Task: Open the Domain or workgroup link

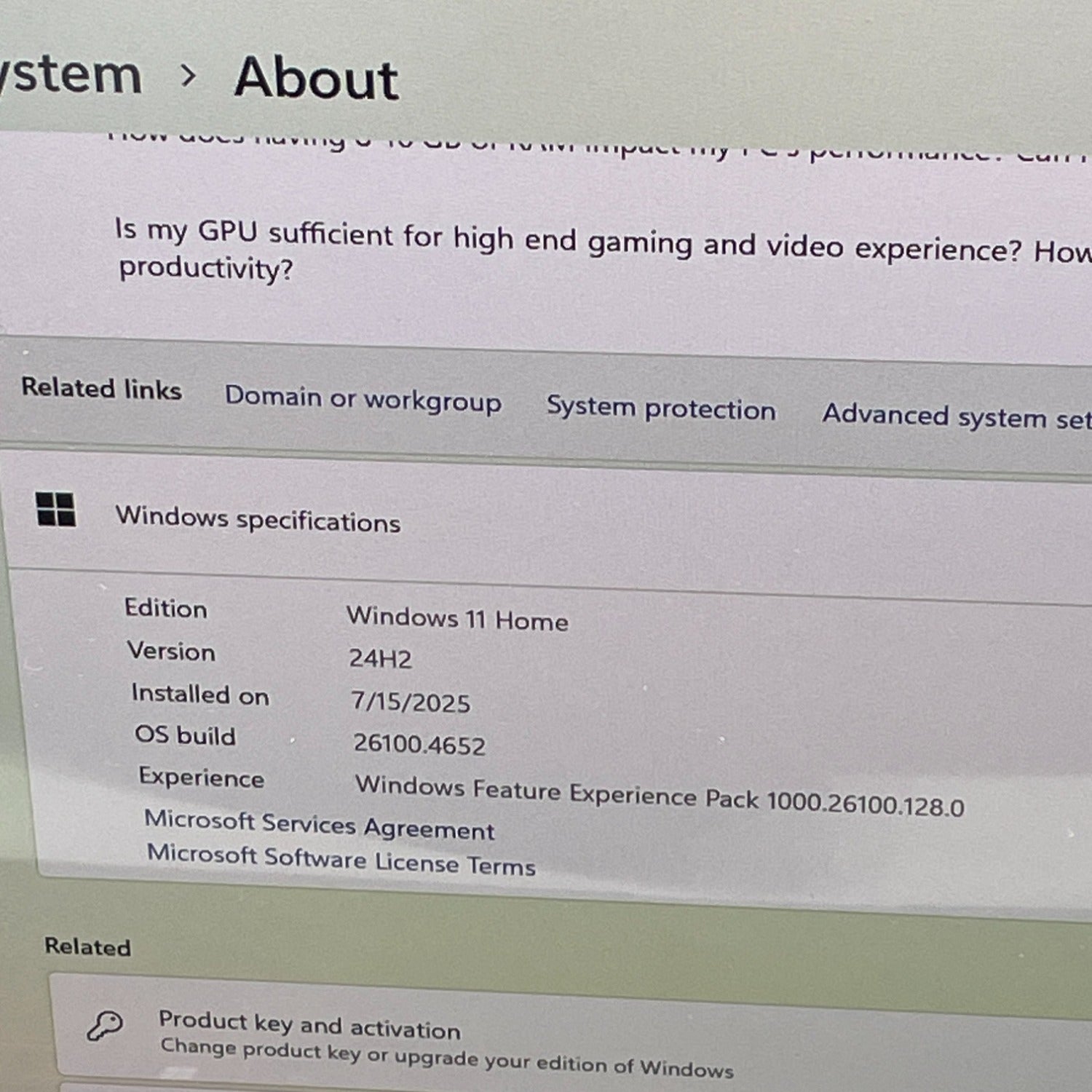Action: 363,399
